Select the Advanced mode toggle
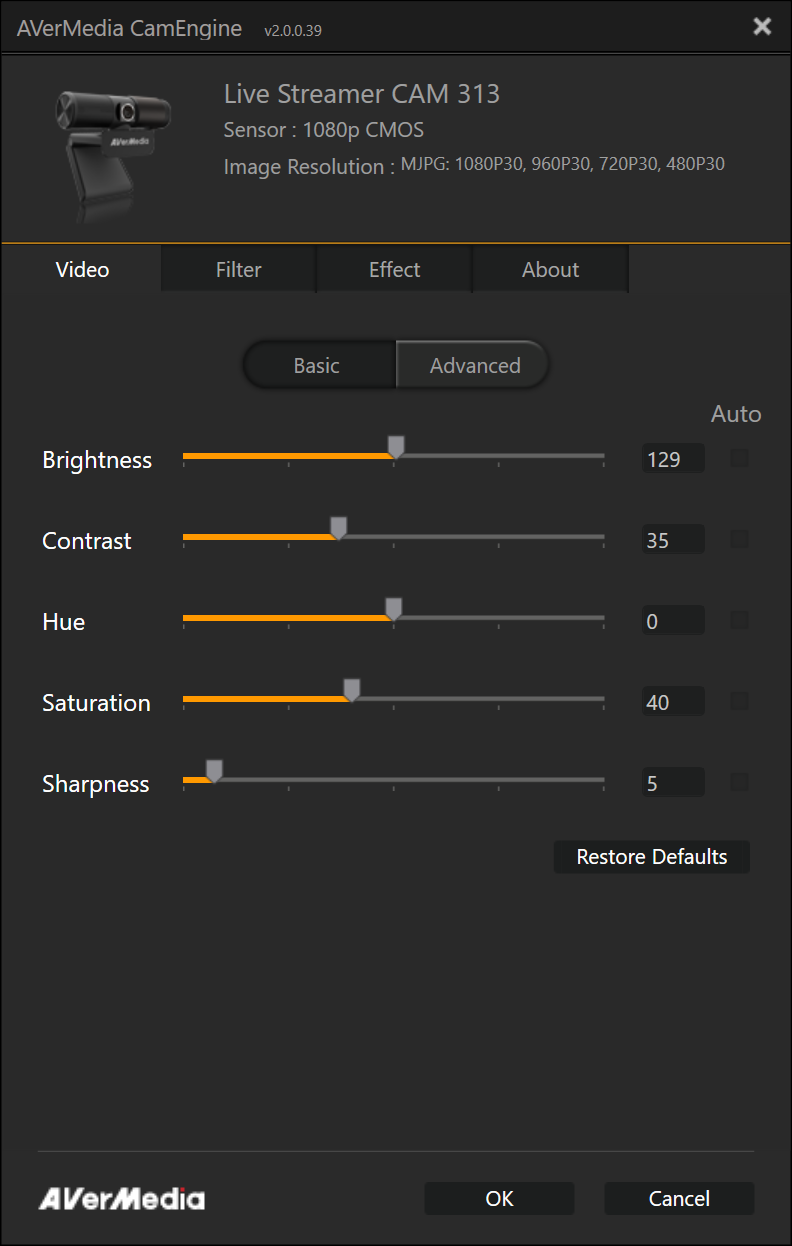The width and height of the screenshot is (792, 1246). point(473,365)
